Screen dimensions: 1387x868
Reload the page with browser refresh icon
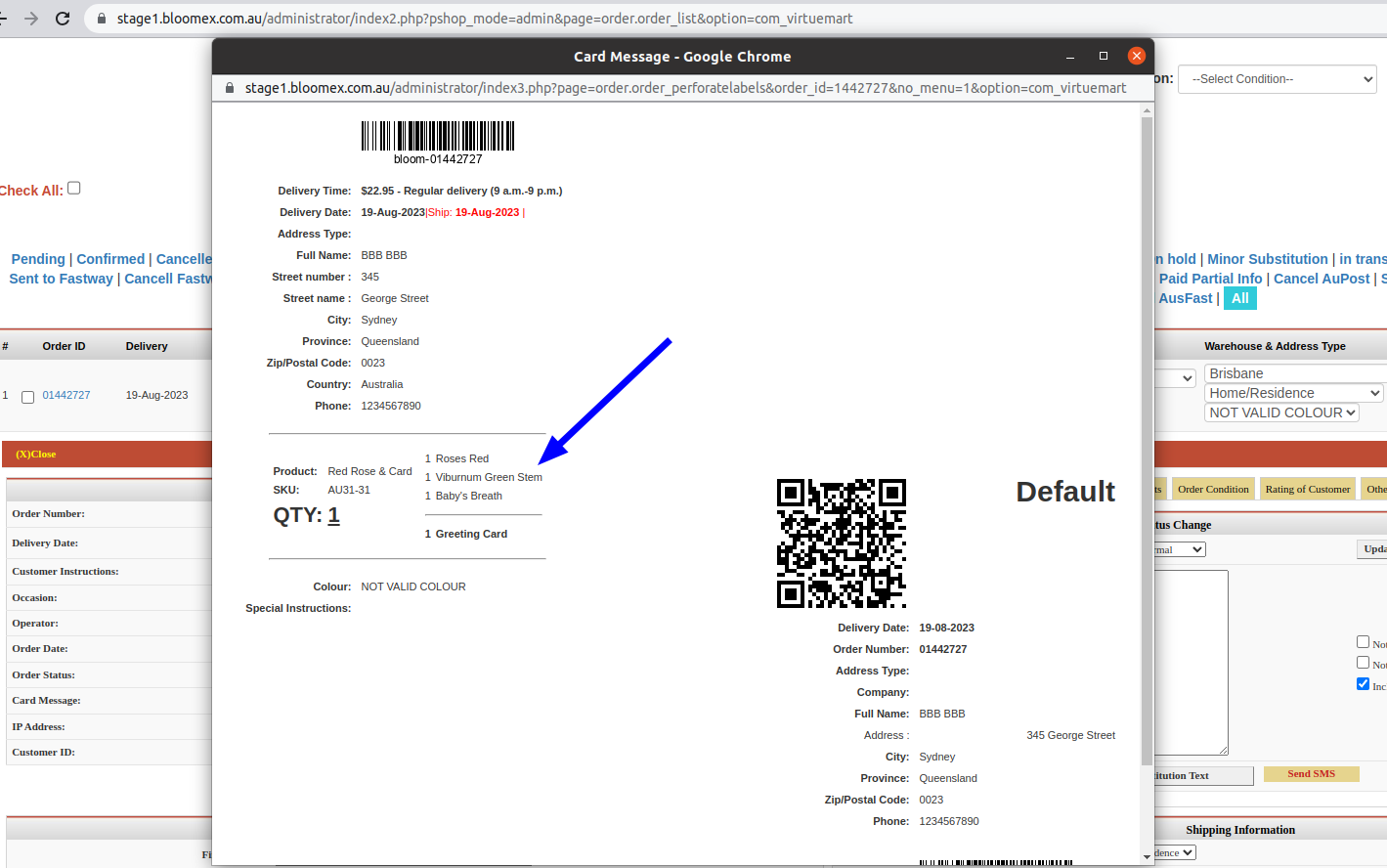pyautogui.click(x=63, y=19)
